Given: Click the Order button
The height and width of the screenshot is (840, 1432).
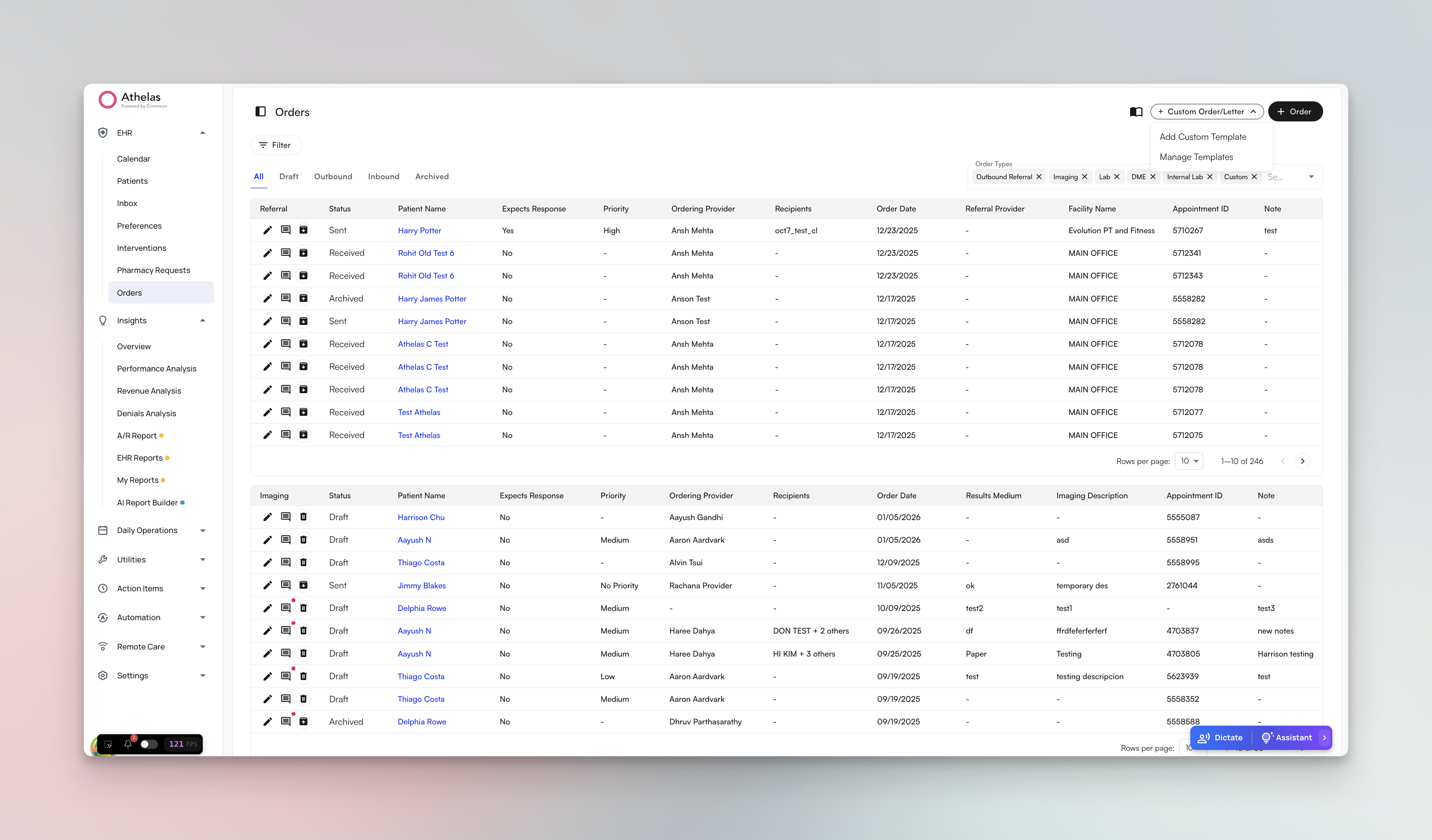Looking at the screenshot, I should 1295,111.
